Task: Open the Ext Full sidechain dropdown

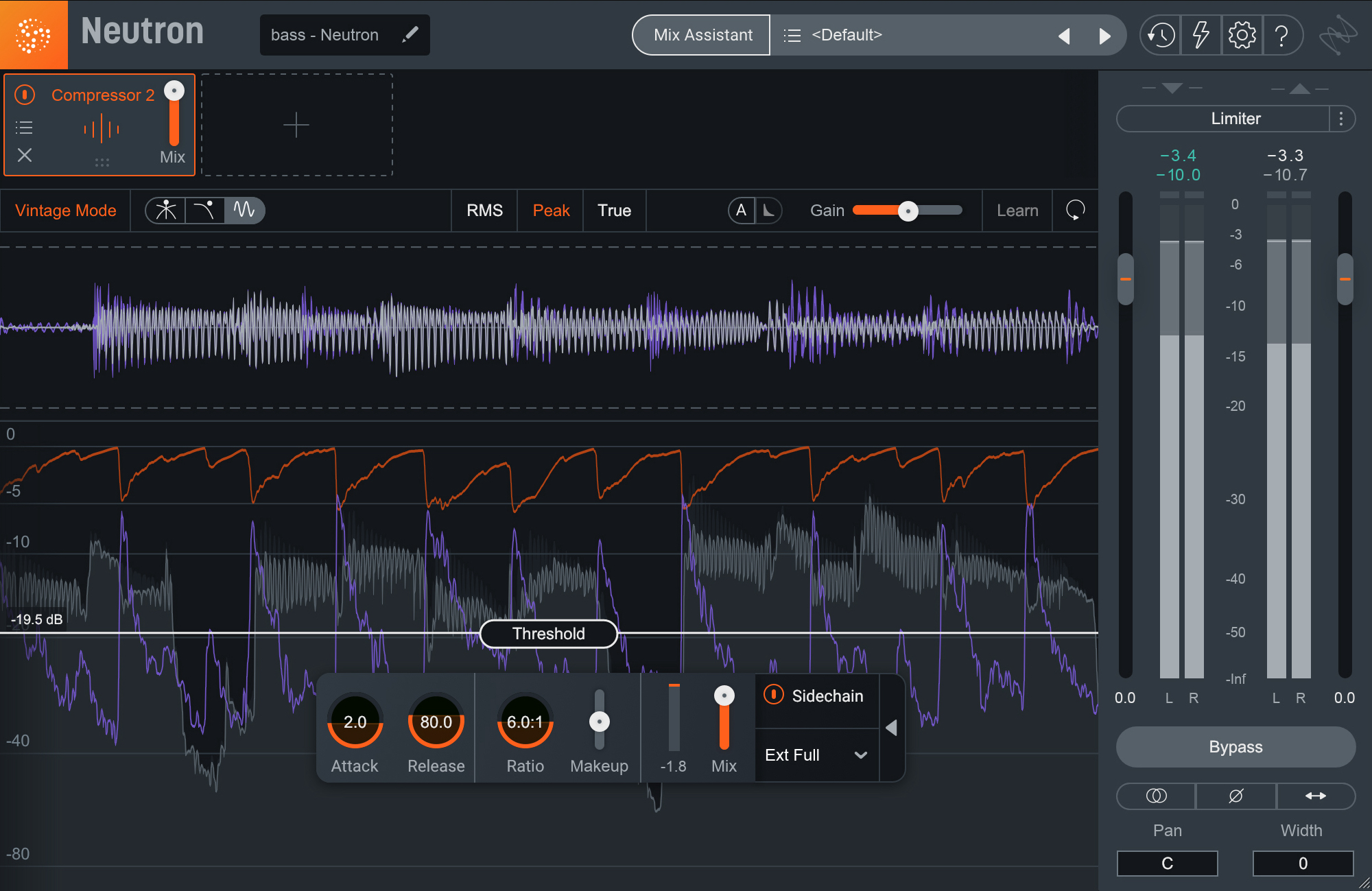Action: [816, 755]
